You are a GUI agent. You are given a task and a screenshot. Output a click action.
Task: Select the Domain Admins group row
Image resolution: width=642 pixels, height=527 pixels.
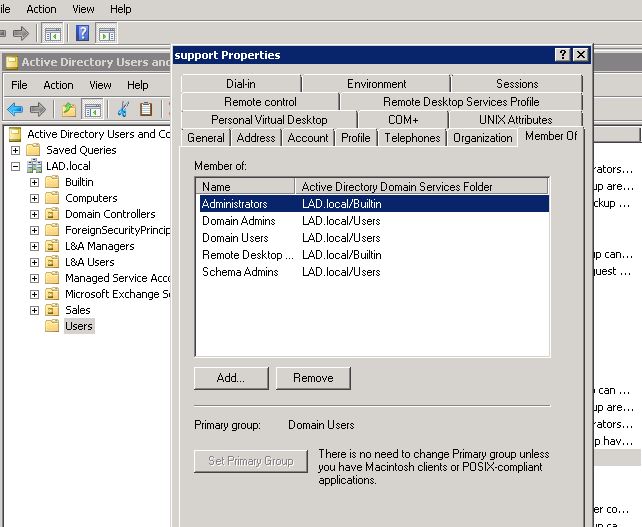tap(374, 221)
